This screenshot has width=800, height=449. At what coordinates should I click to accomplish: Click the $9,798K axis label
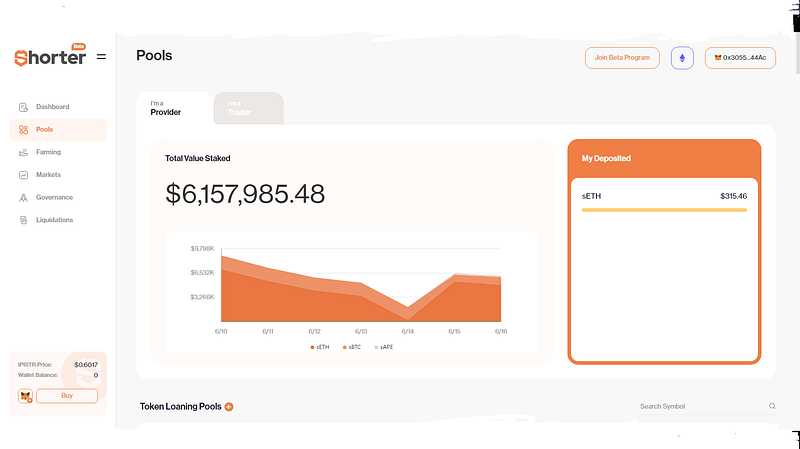[203, 248]
